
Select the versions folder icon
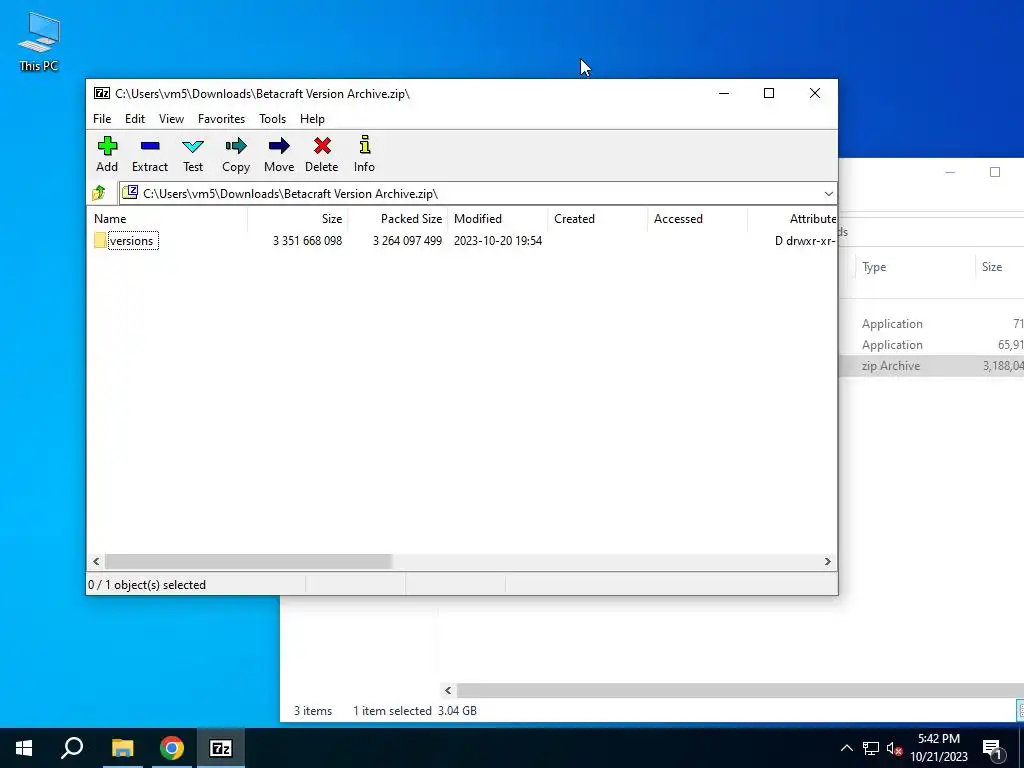100,240
